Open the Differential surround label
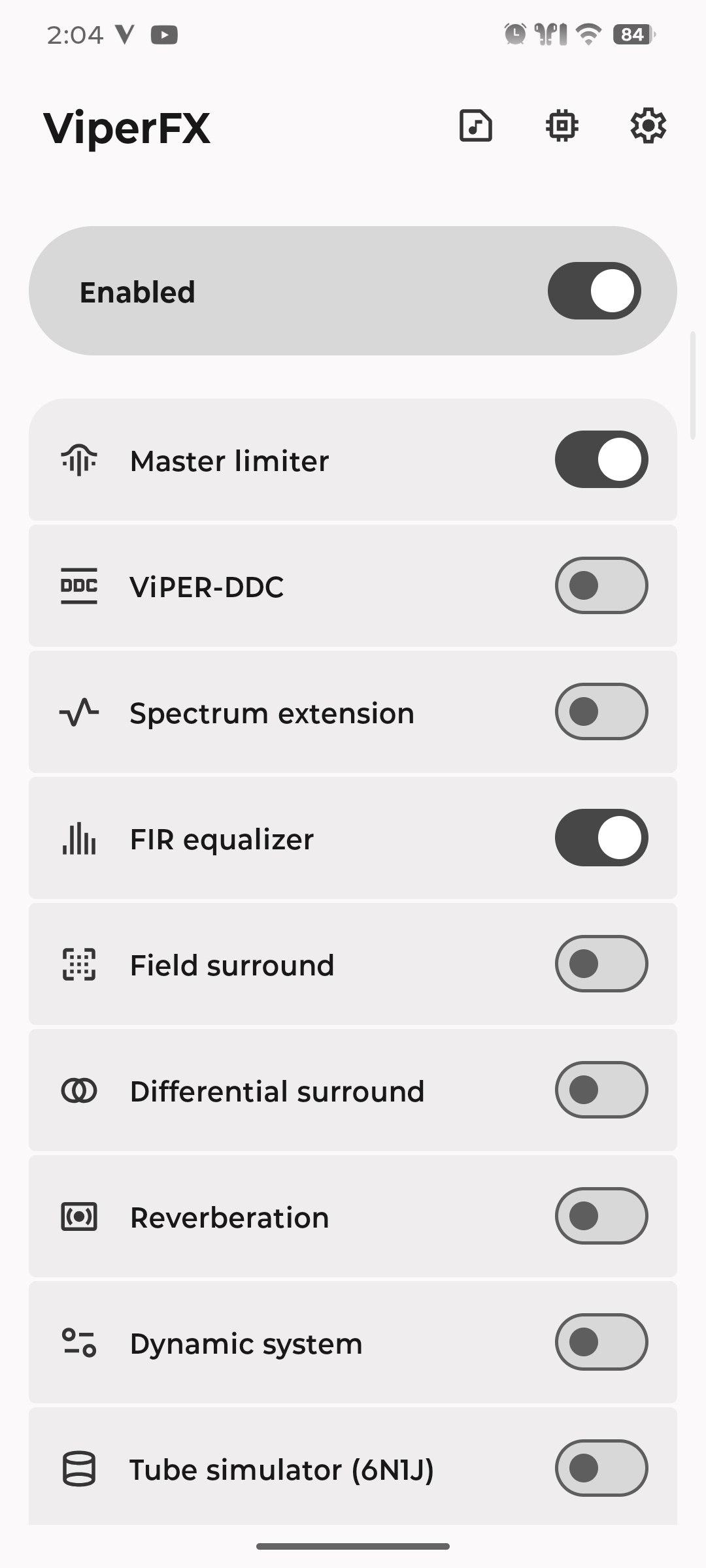Image resolution: width=706 pixels, height=1568 pixels. tap(277, 1091)
